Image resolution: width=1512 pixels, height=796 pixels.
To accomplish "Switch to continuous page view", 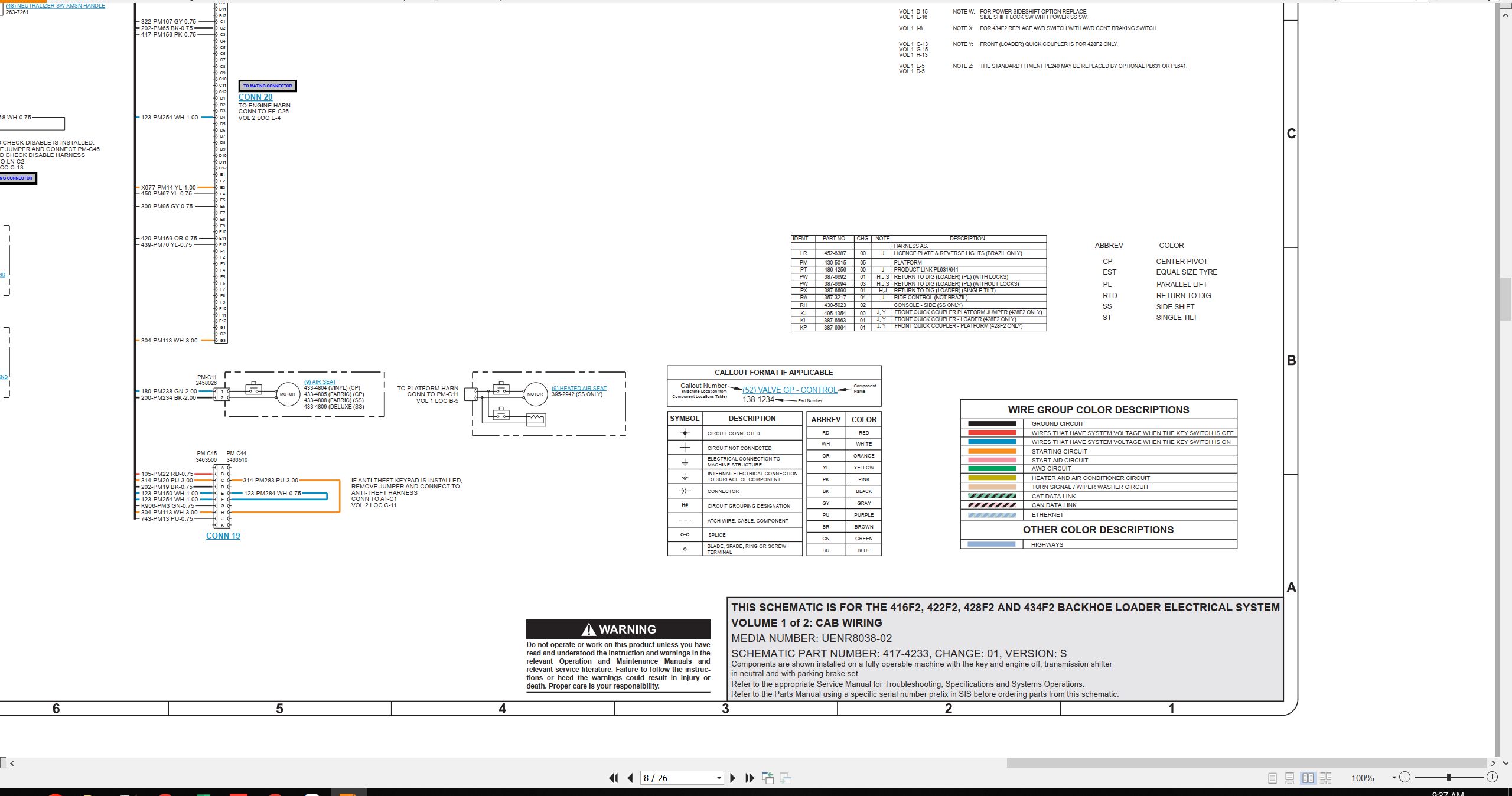I will [x=1290, y=778].
